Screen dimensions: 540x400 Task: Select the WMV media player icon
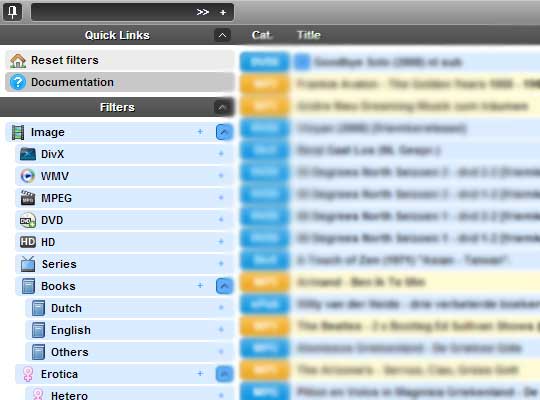click(x=28, y=176)
